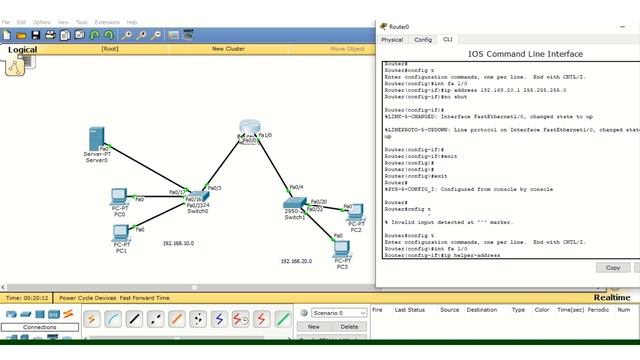Toggle the PDU list window round icon
The width and height of the screenshot is (640, 360).
[304, 313]
